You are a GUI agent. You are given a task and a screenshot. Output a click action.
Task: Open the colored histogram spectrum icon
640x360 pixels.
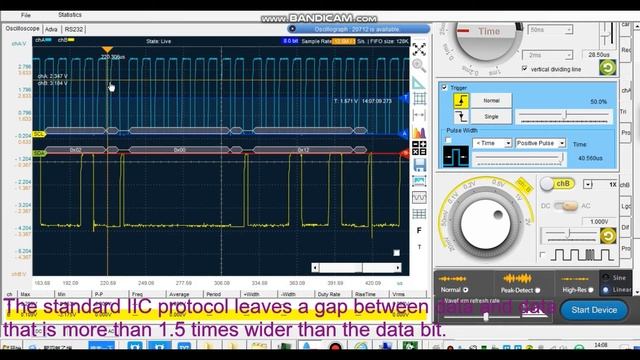[x=419, y=132]
